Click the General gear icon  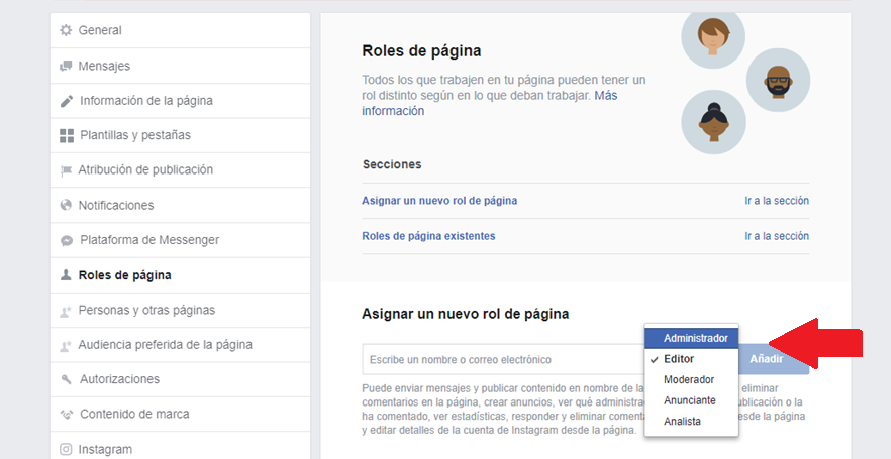click(x=66, y=30)
